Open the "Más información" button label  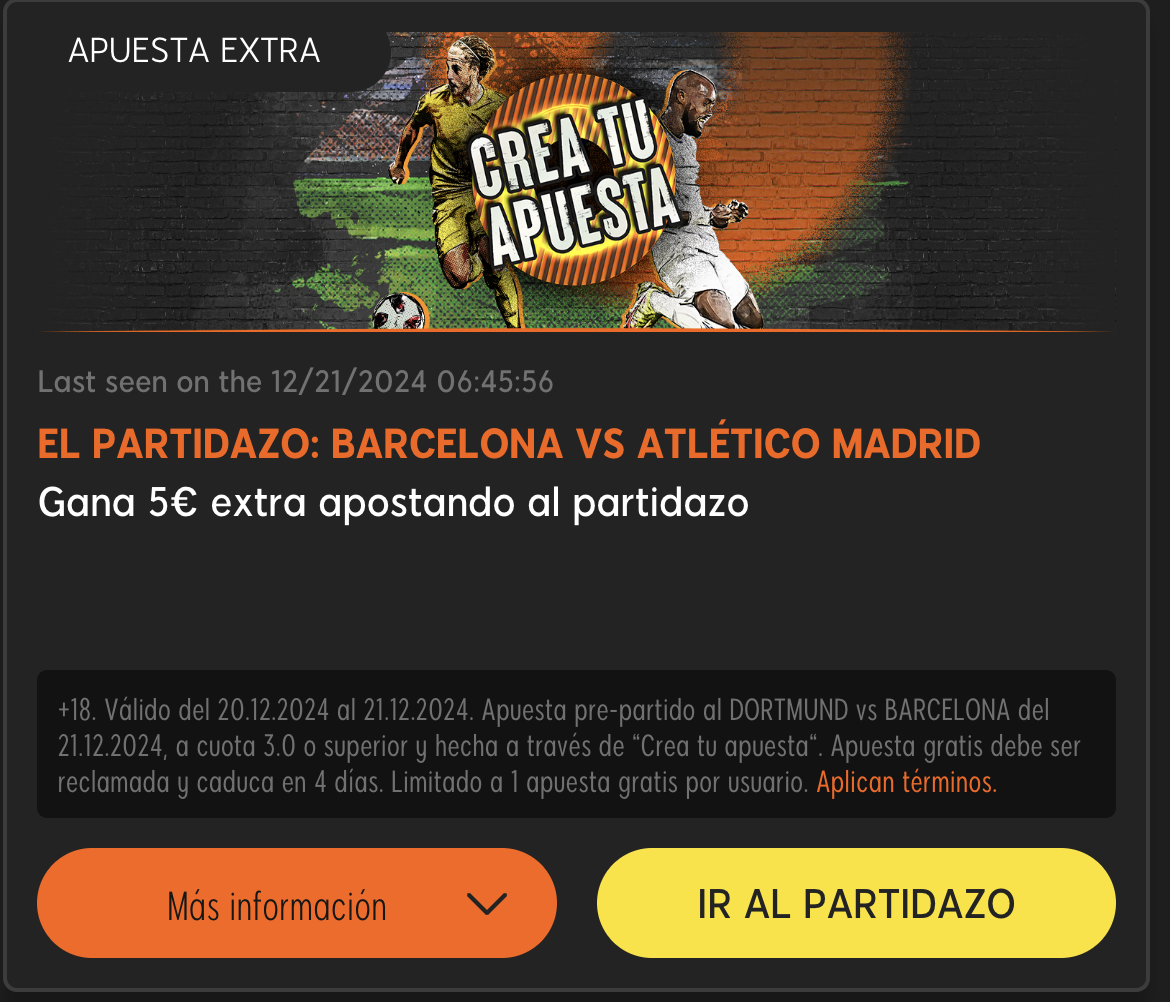tap(277, 906)
